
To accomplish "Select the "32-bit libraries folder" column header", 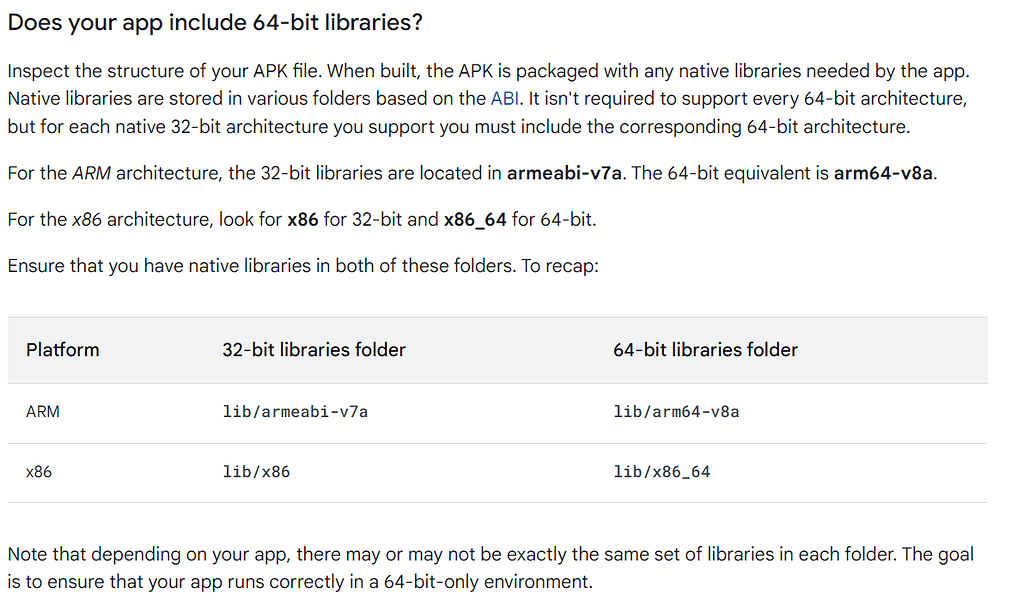I will (314, 350).
